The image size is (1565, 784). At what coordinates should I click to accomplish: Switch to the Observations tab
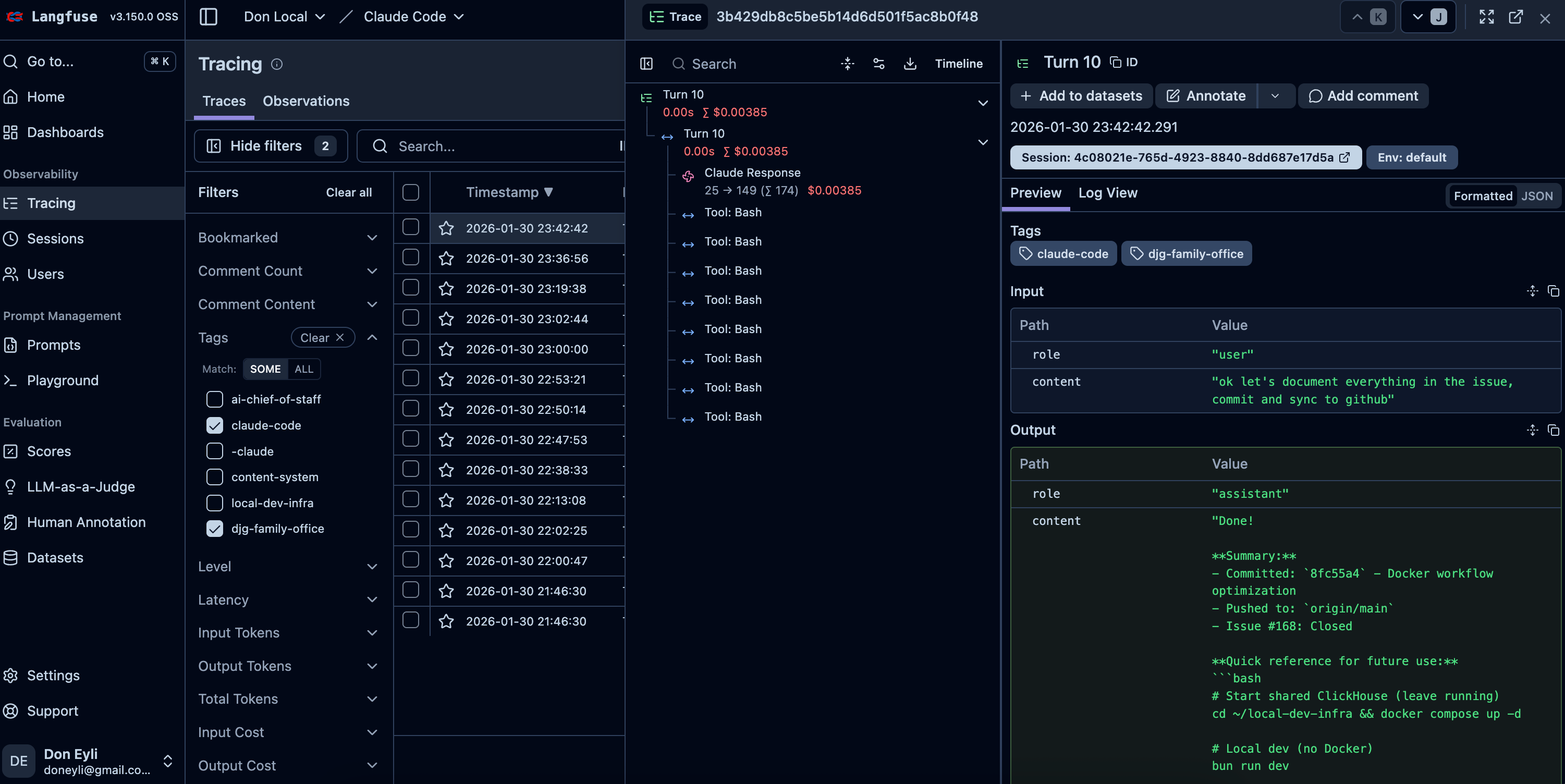coord(305,101)
